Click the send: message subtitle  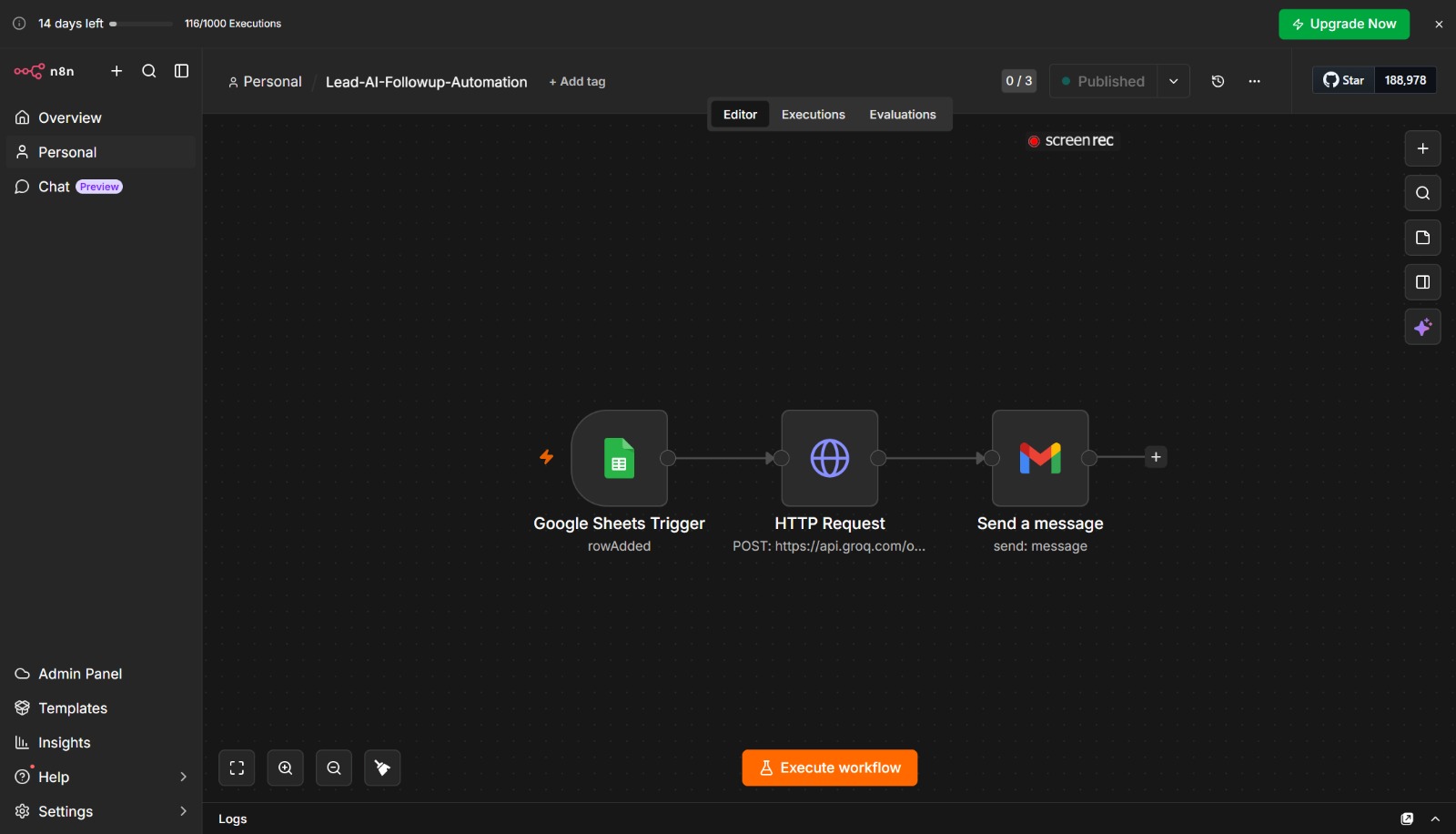point(1040,546)
